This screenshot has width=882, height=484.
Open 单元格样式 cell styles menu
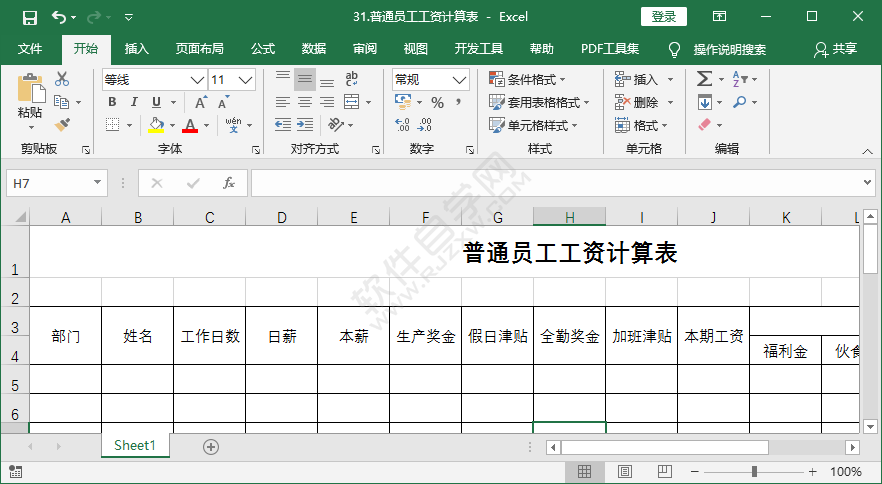coord(533,124)
